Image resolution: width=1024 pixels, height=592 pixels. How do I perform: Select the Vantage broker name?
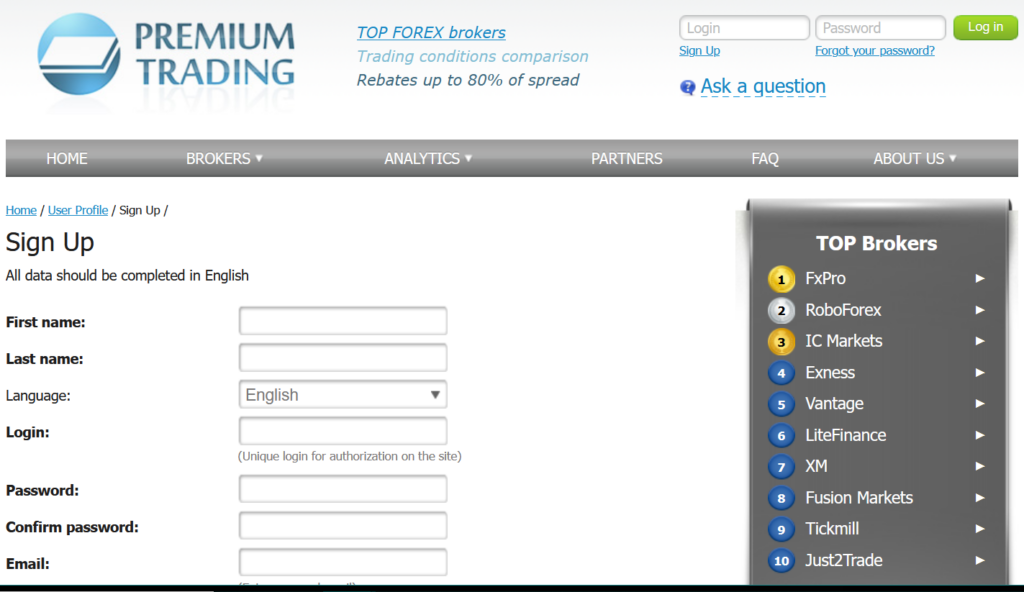[x=835, y=404]
